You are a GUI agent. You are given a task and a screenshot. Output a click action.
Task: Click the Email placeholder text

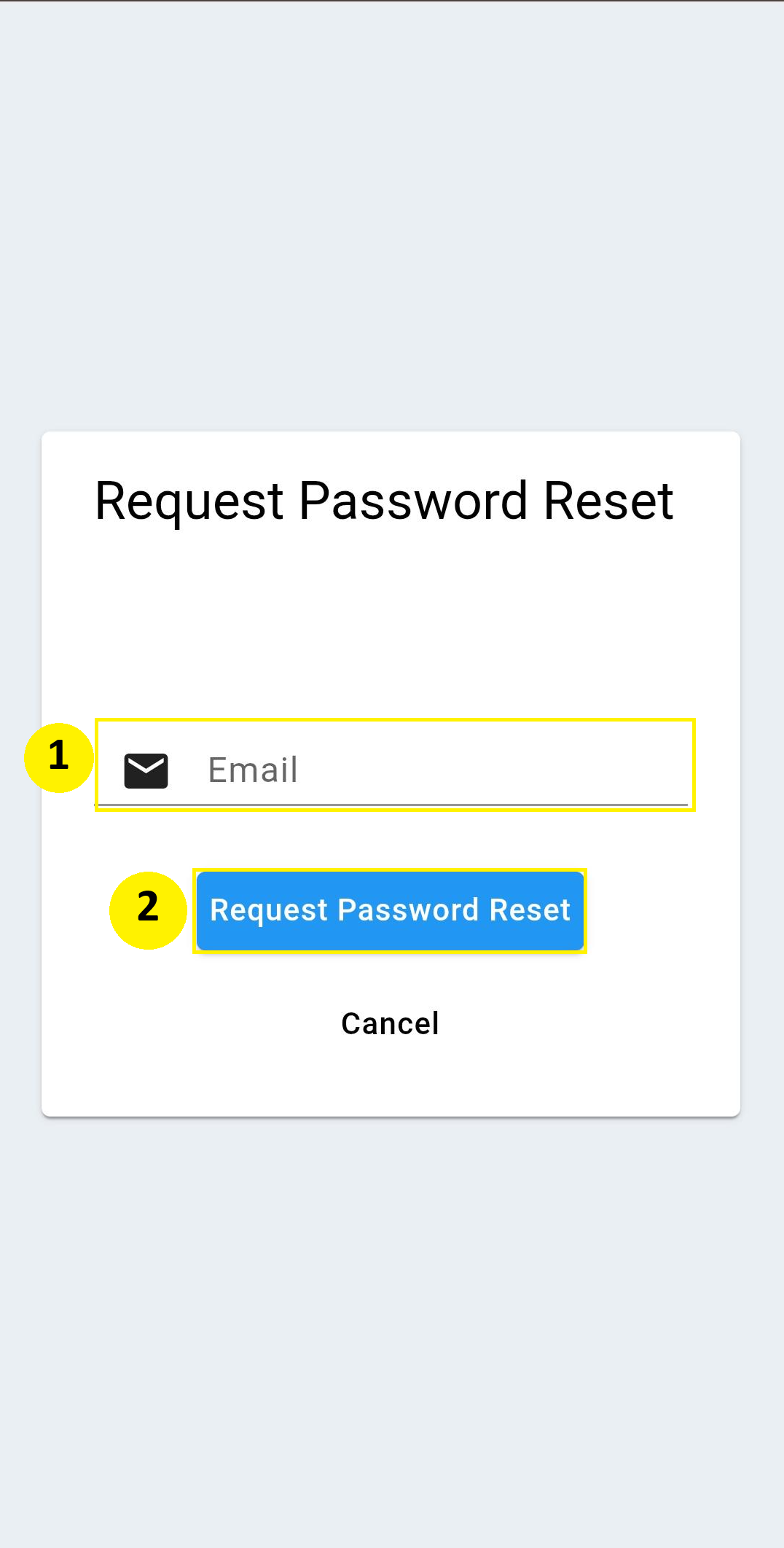point(253,770)
